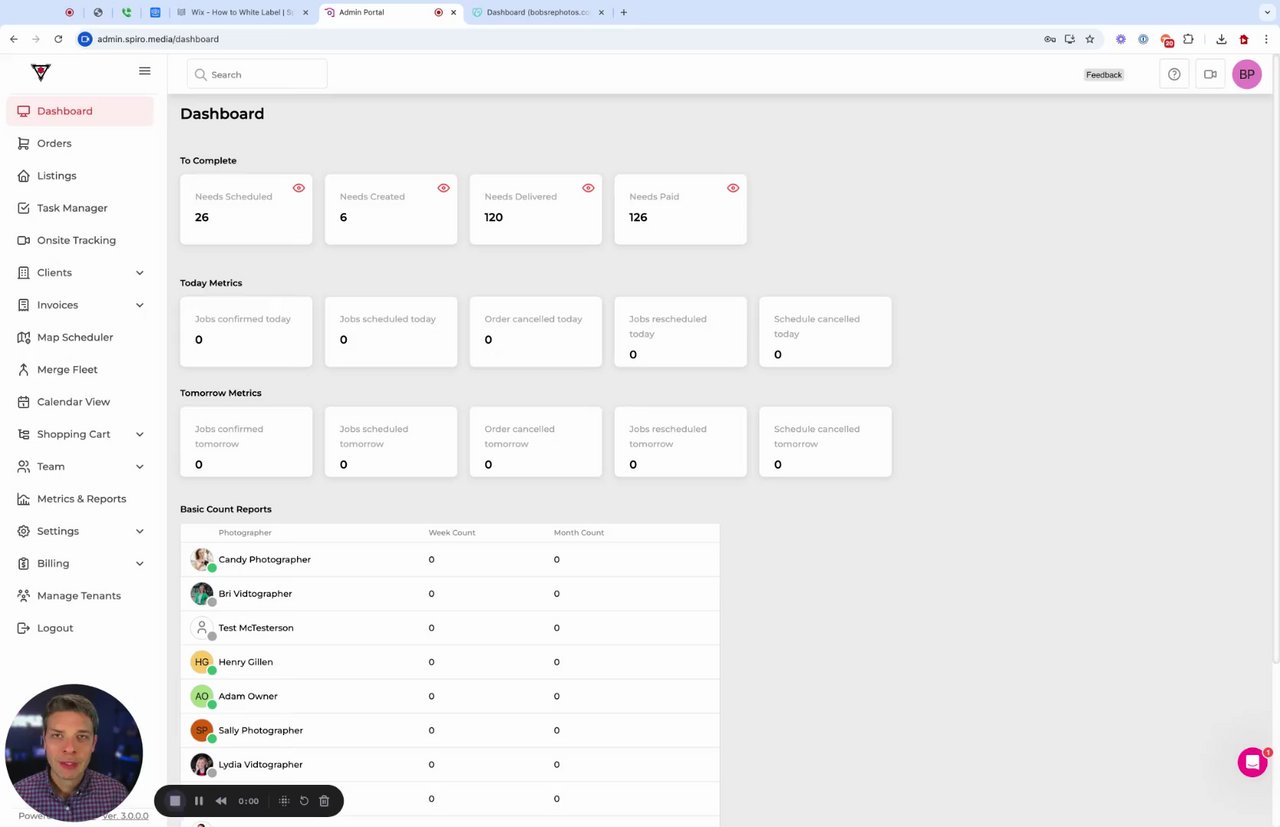Delete the recording with the trash icon
1280x827 pixels.
point(324,801)
